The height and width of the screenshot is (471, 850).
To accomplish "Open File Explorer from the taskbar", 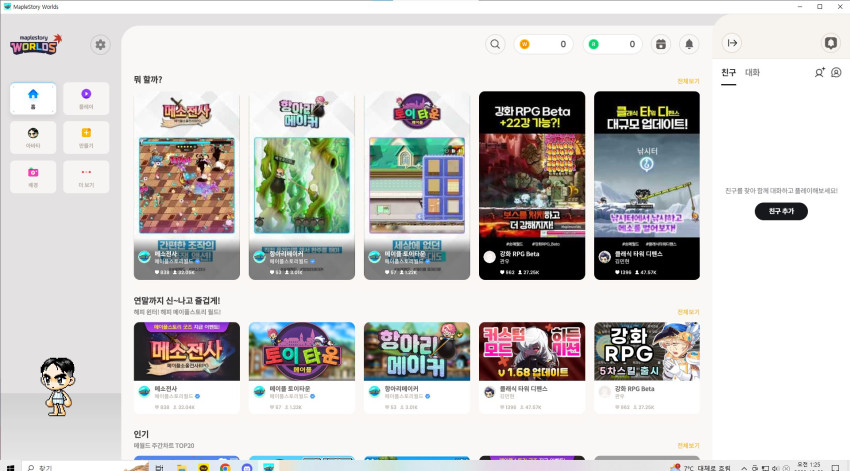I will tap(182, 467).
